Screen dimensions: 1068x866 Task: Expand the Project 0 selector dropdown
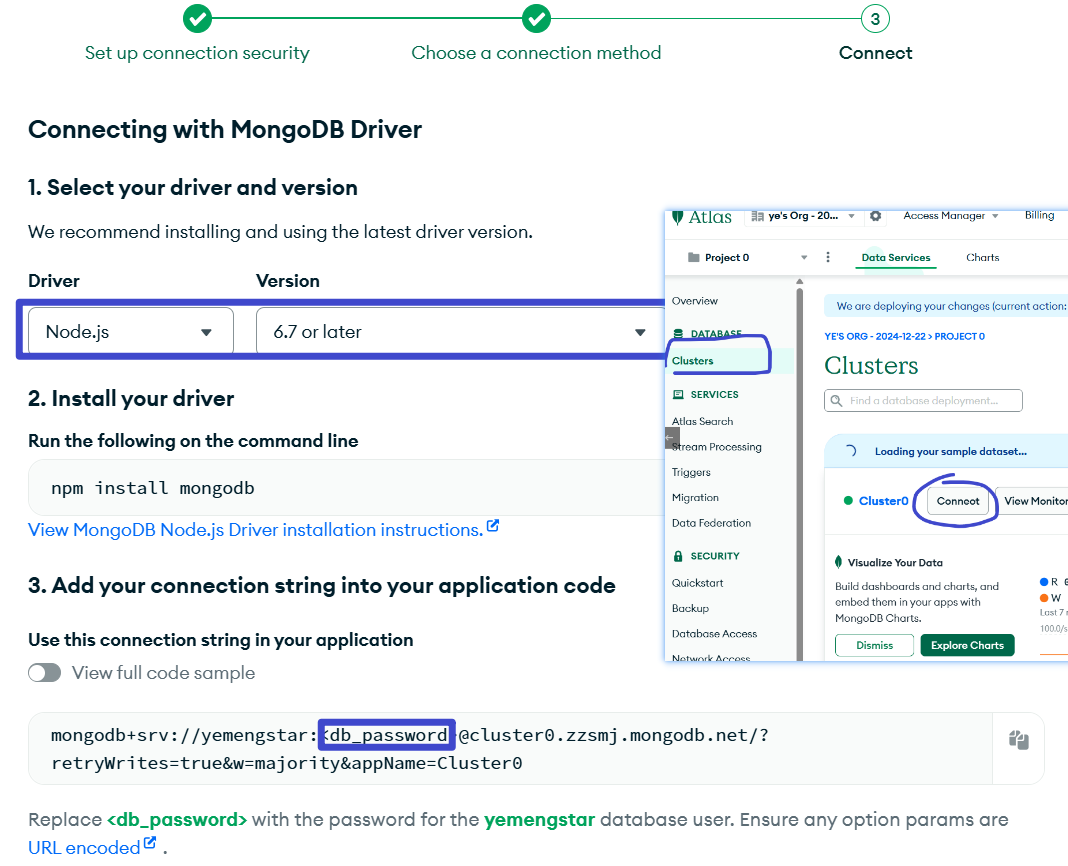[803, 258]
